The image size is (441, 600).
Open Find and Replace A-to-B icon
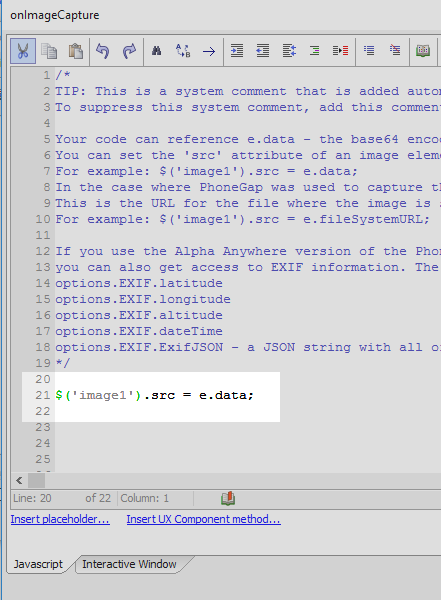coord(183,51)
